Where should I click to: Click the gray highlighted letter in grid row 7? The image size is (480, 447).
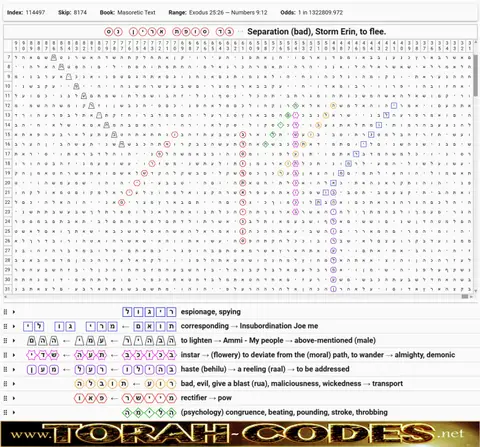[53, 58]
